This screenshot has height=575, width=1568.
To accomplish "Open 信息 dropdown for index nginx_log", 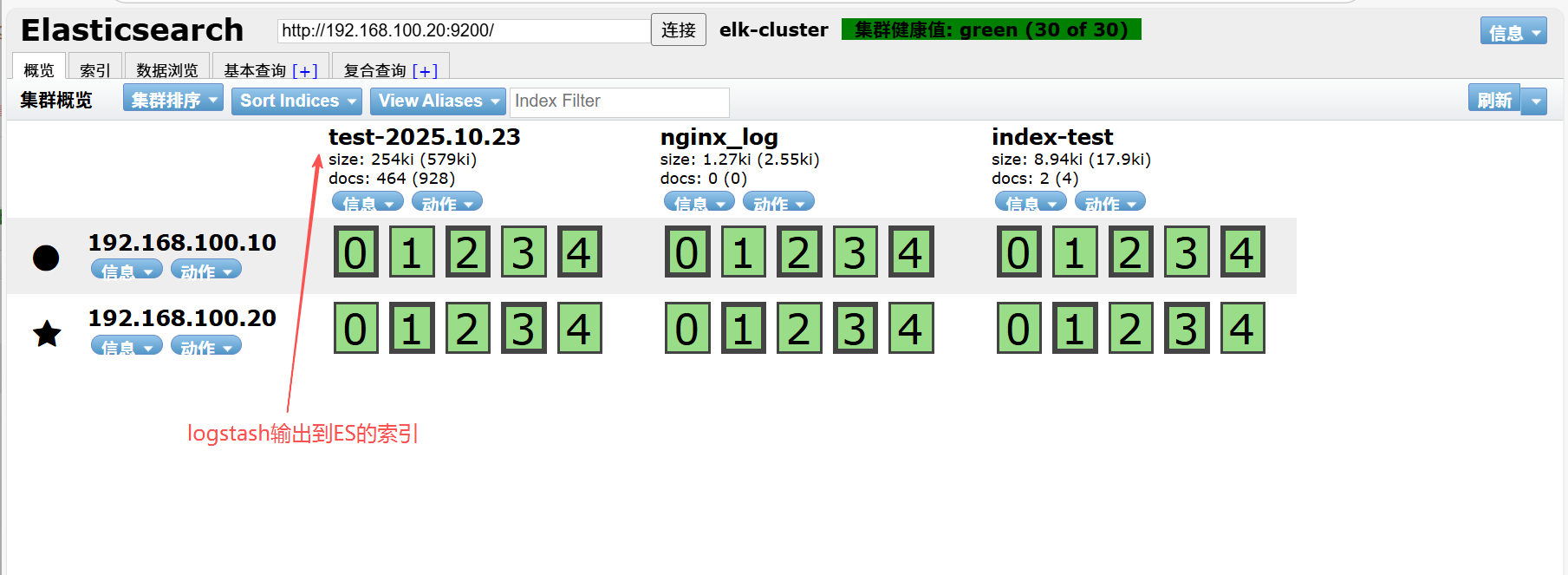I will coord(699,202).
